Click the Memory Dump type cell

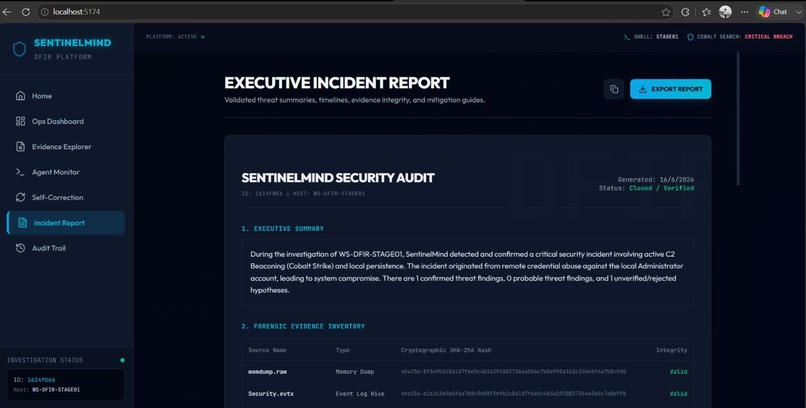pos(355,372)
